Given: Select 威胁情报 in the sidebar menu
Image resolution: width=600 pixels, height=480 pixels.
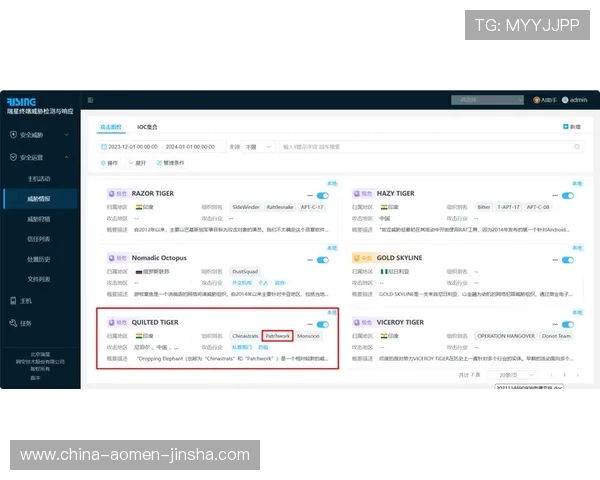Looking at the screenshot, I should click(40, 199).
